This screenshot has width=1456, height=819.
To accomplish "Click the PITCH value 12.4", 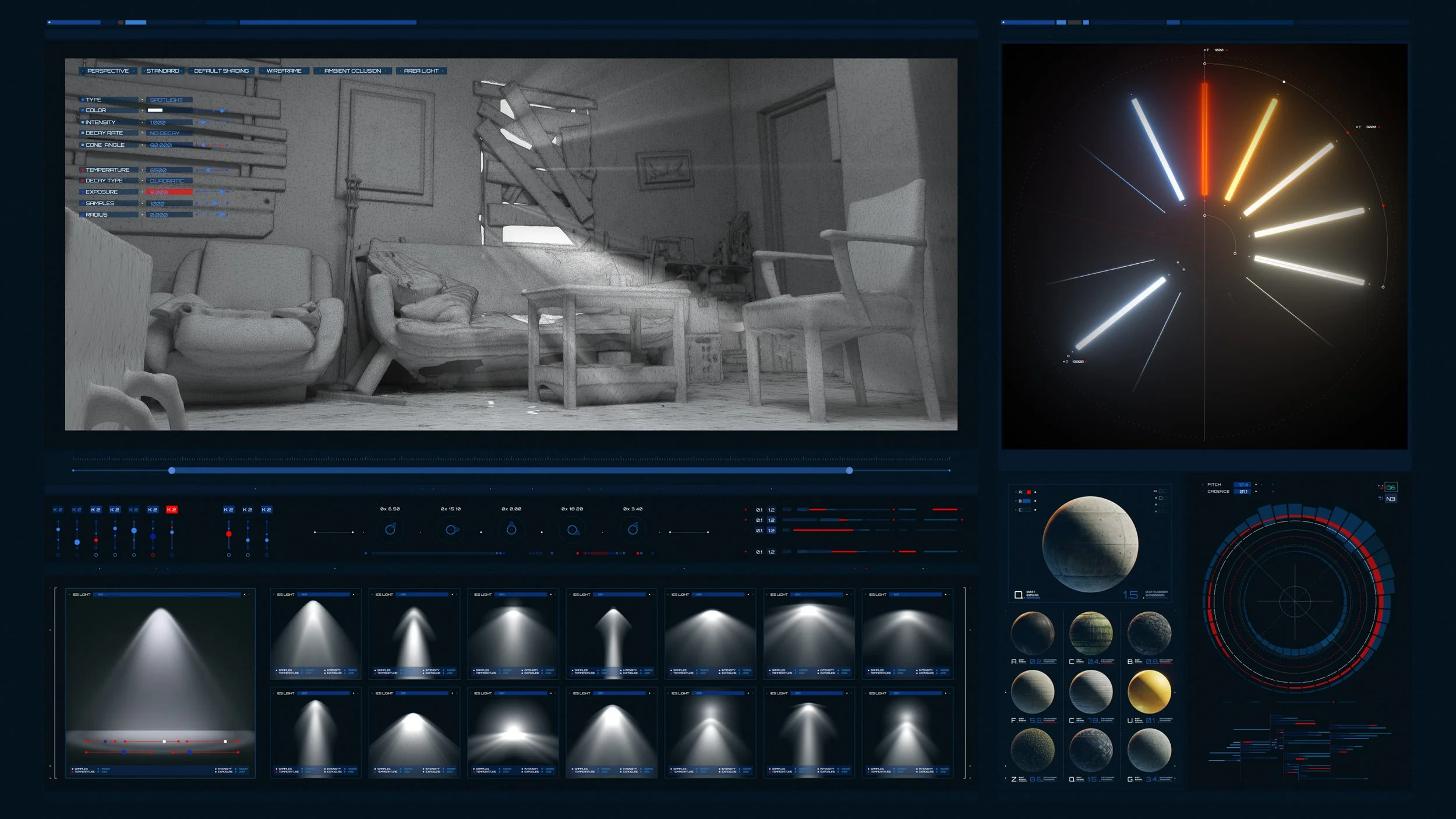I will [1243, 485].
